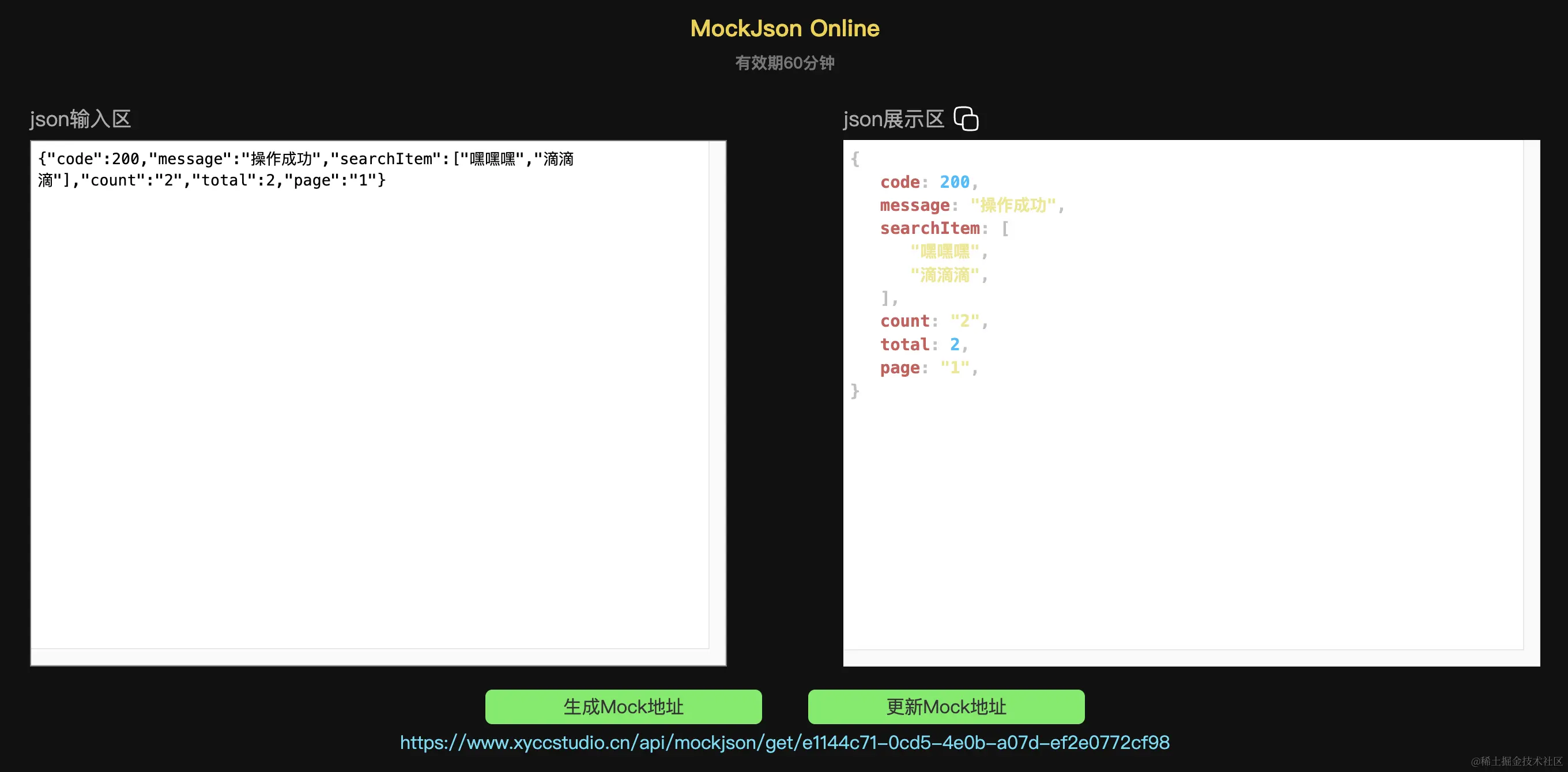Select the page key in display

(900, 368)
